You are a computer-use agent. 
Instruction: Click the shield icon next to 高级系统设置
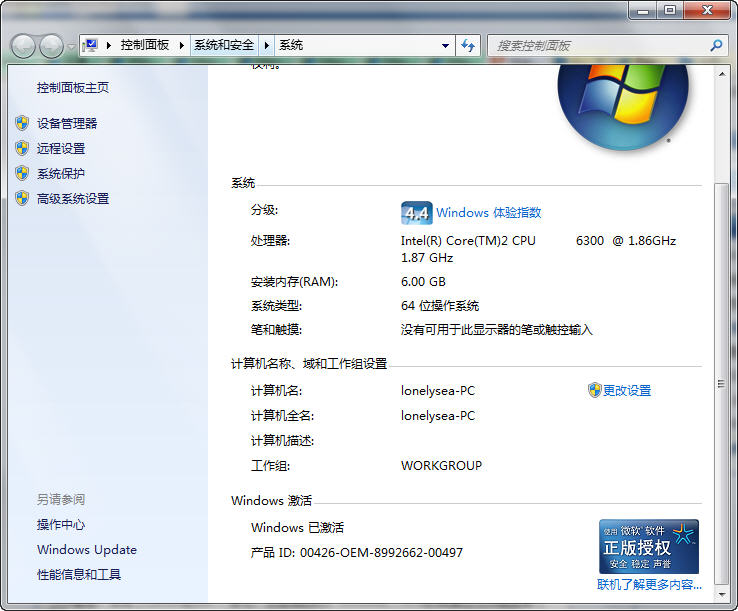pyautogui.click(x=22, y=198)
